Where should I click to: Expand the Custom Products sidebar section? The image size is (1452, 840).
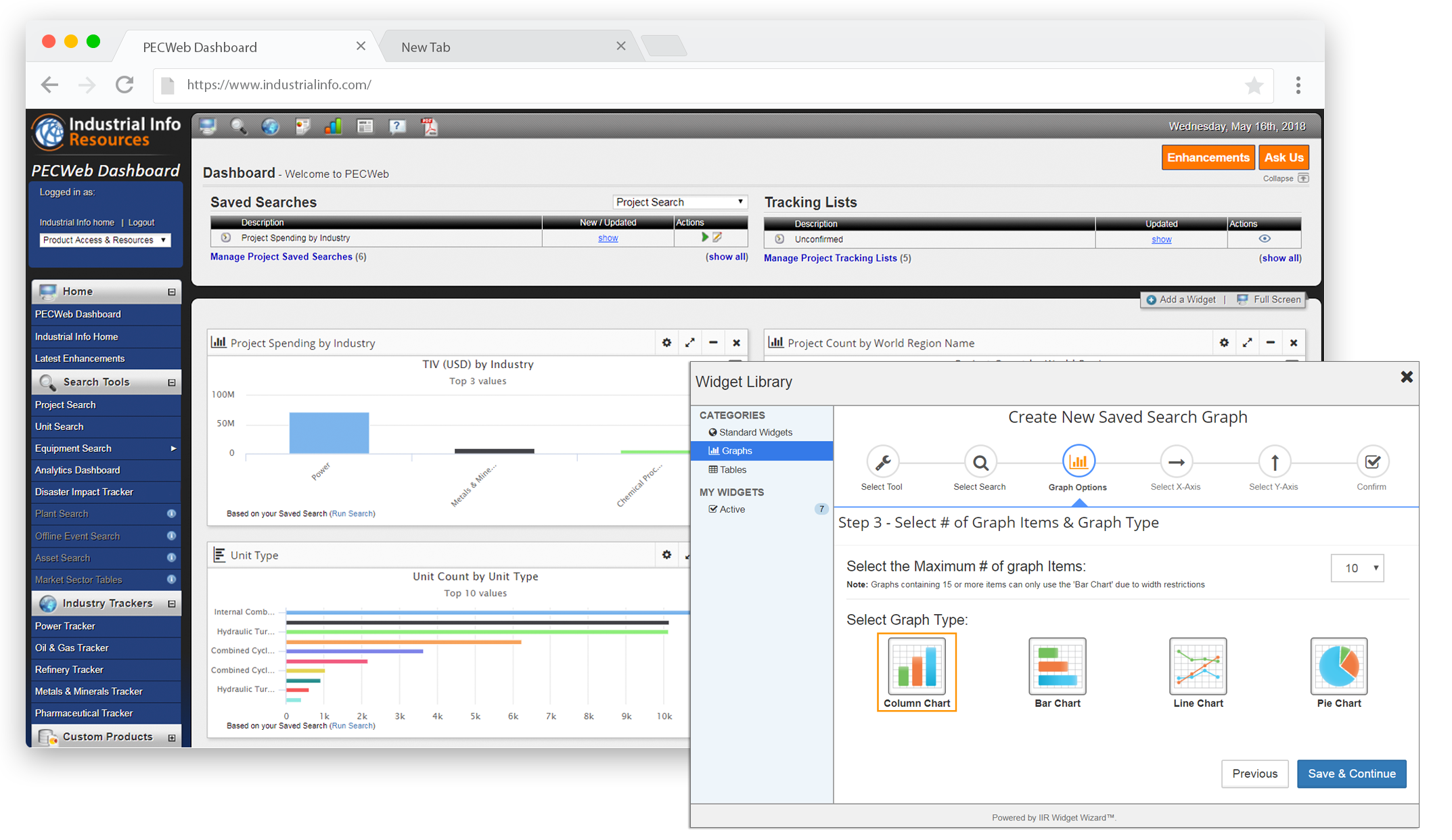[x=172, y=737]
